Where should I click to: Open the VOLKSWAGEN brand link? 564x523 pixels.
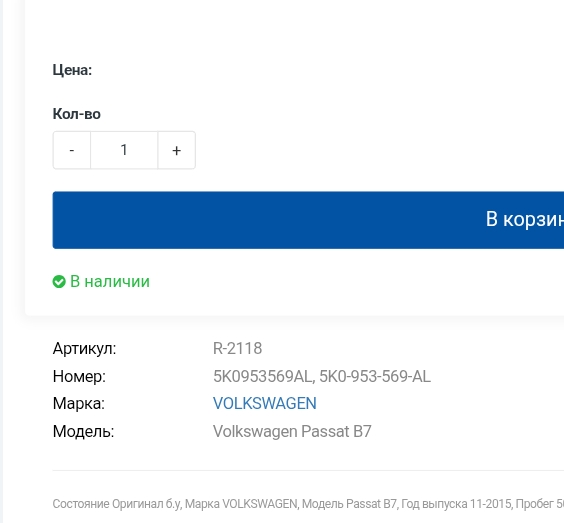265,403
